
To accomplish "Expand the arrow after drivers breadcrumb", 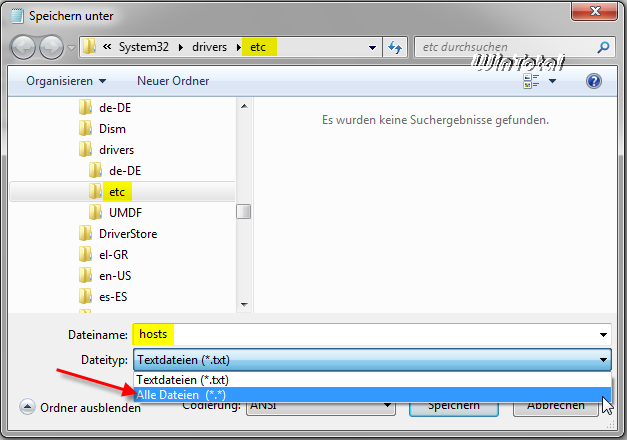I will click(x=239, y=47).
